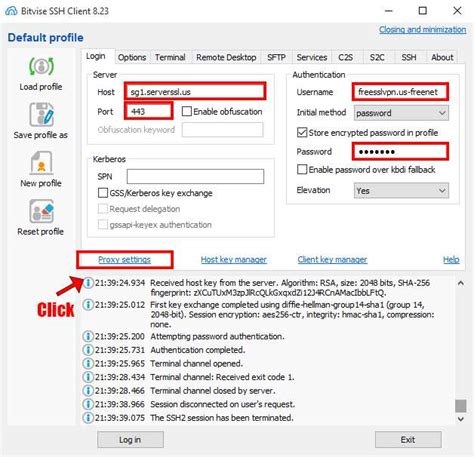The width and height of the screenshot is (474, 457).
Task: Click info icon of 21:39:25.012 log entry
Action: click(88, 305)
